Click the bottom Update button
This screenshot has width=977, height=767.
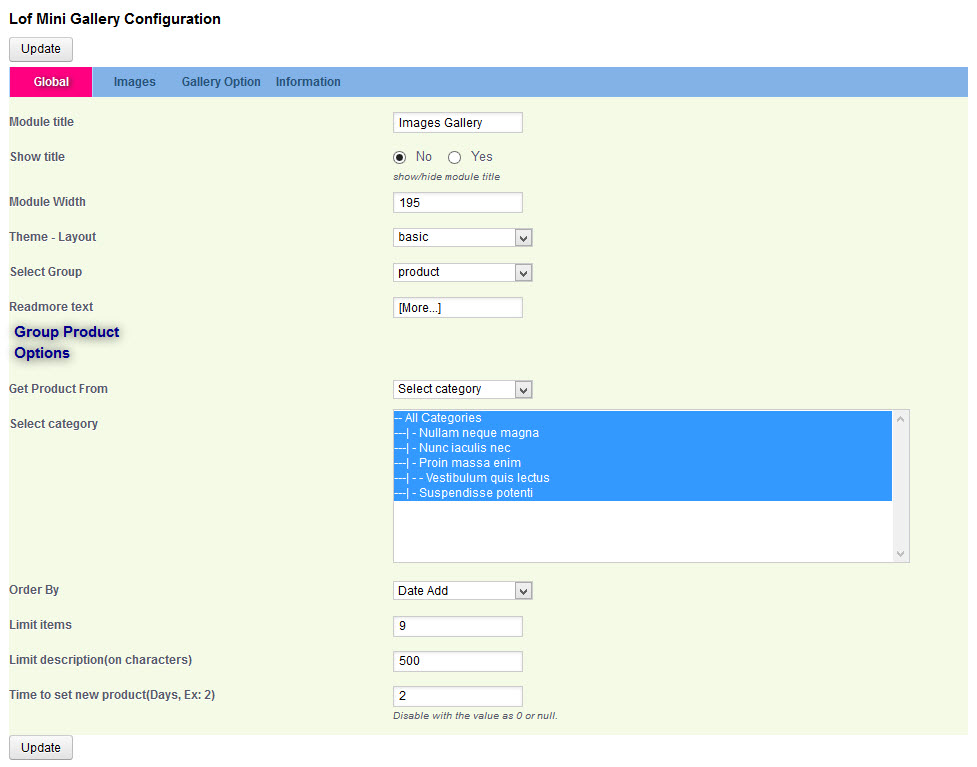tap(41, 748)
